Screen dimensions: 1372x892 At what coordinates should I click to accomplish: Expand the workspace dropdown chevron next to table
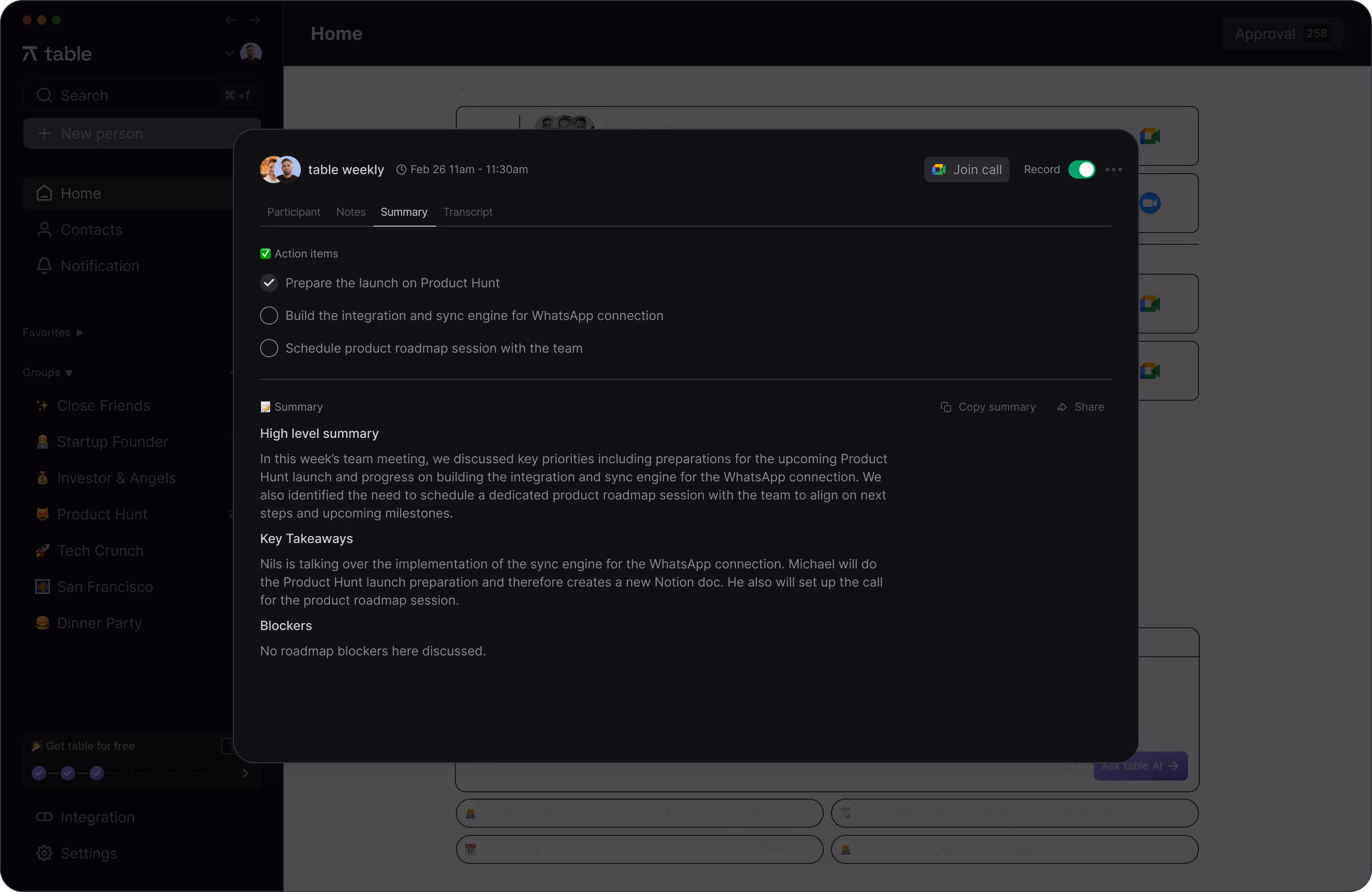[229, 53]
